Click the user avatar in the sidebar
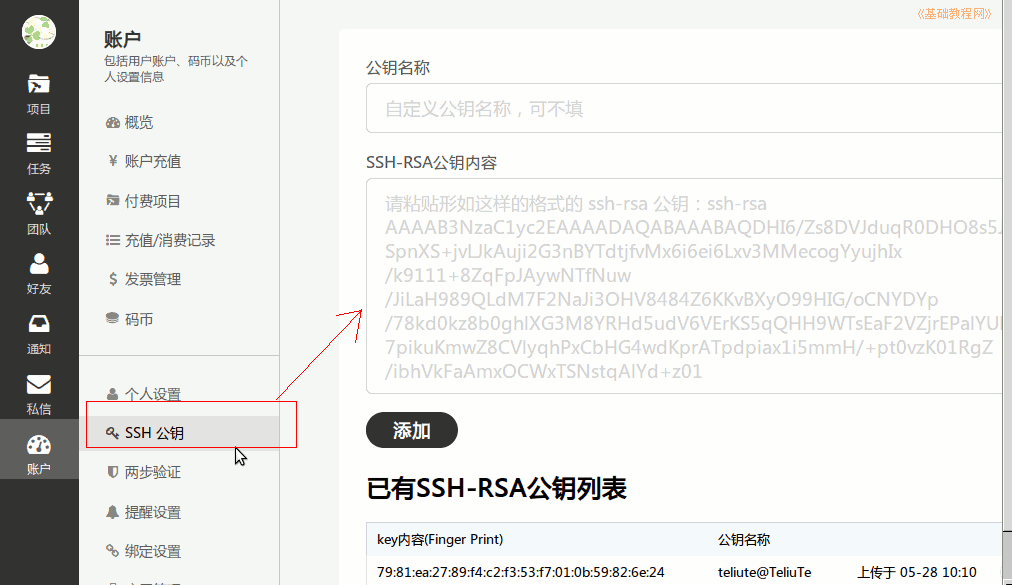This screenshot has width=1012, height=585. pyautogui.click(x=39, y=32)
